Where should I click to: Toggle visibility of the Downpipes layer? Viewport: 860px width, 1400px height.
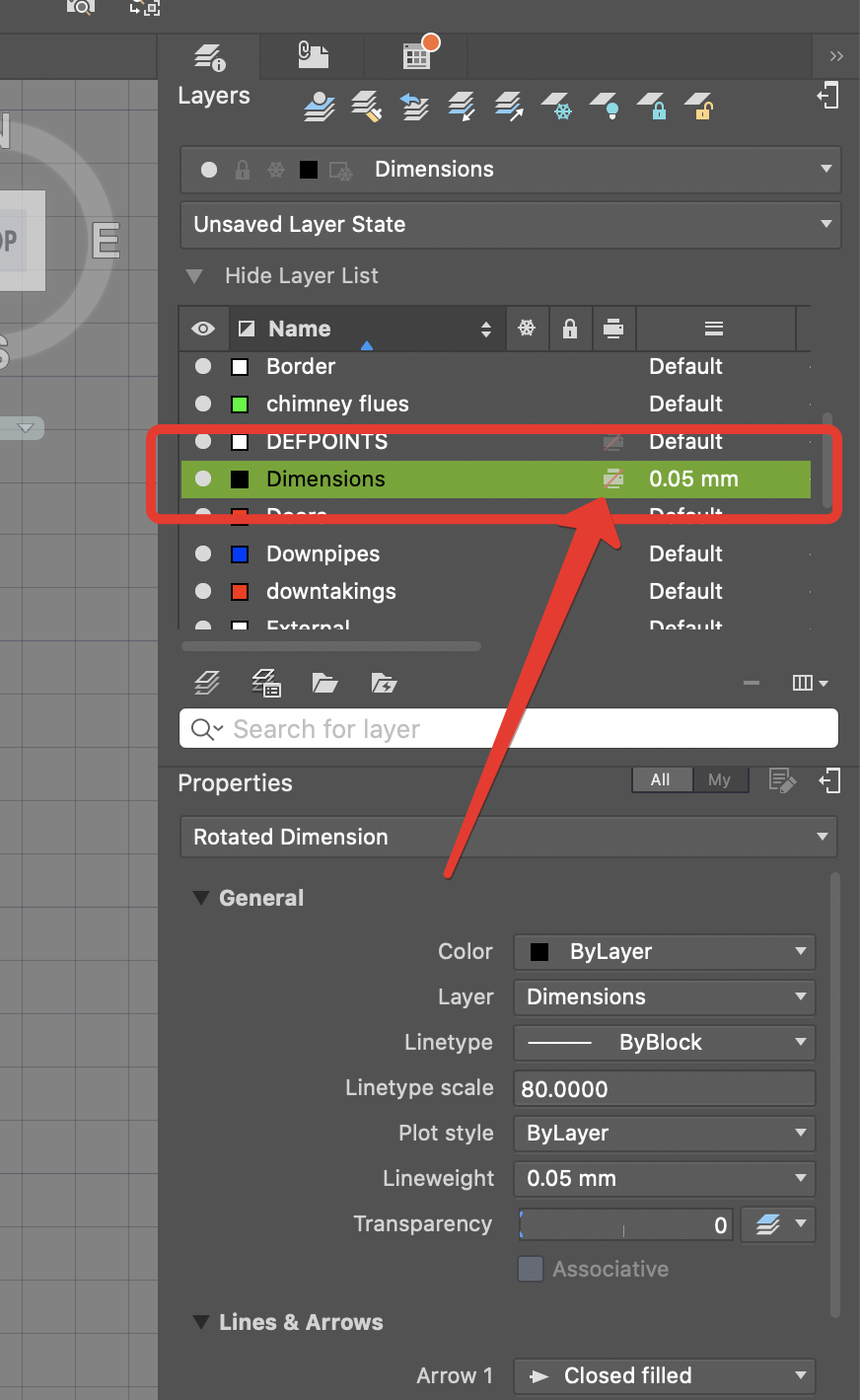pyautogui.click(x=202, y=553)
